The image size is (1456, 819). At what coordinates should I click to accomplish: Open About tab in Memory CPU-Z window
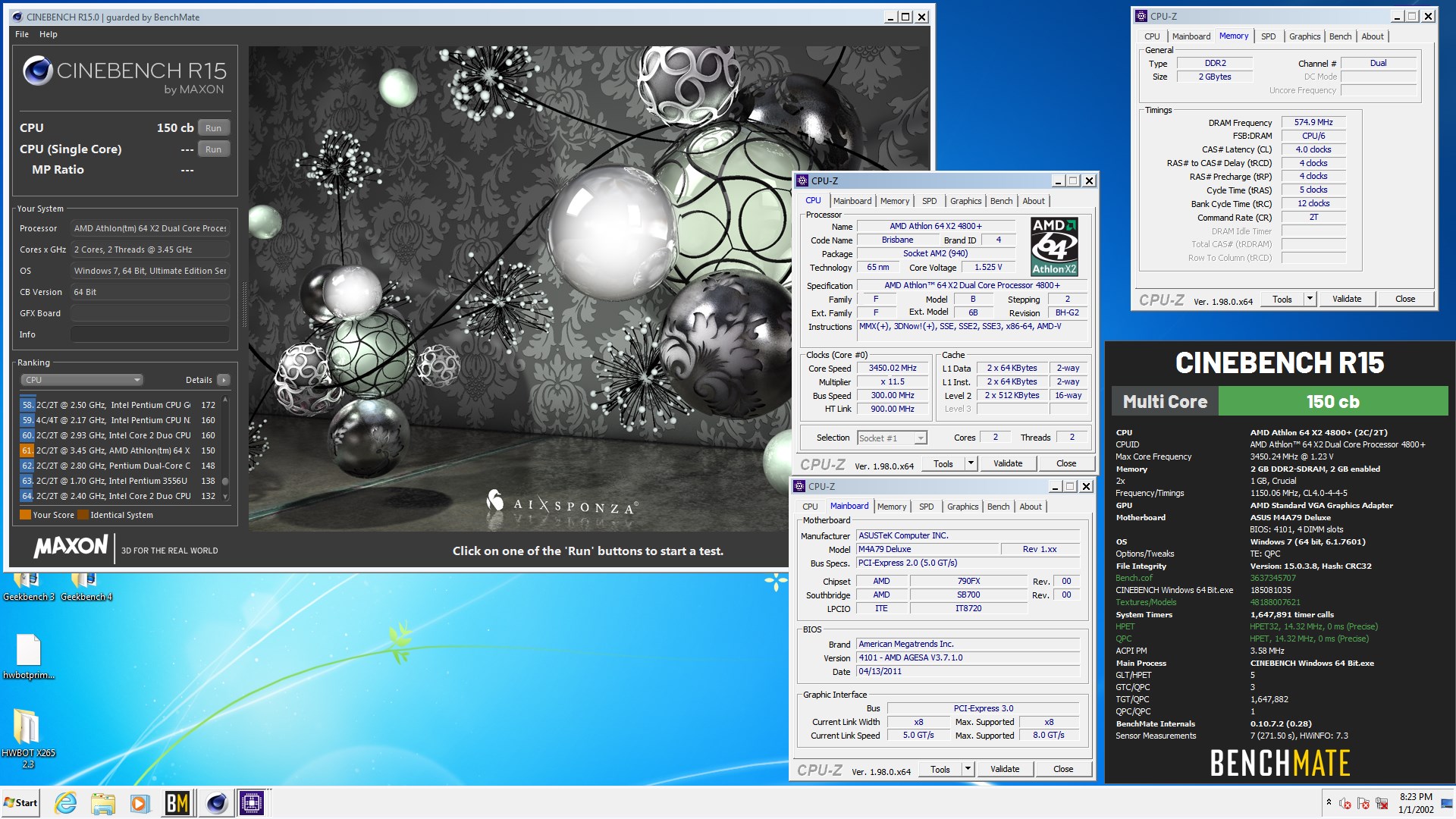pyautogui.click(x=1373, y=36)
